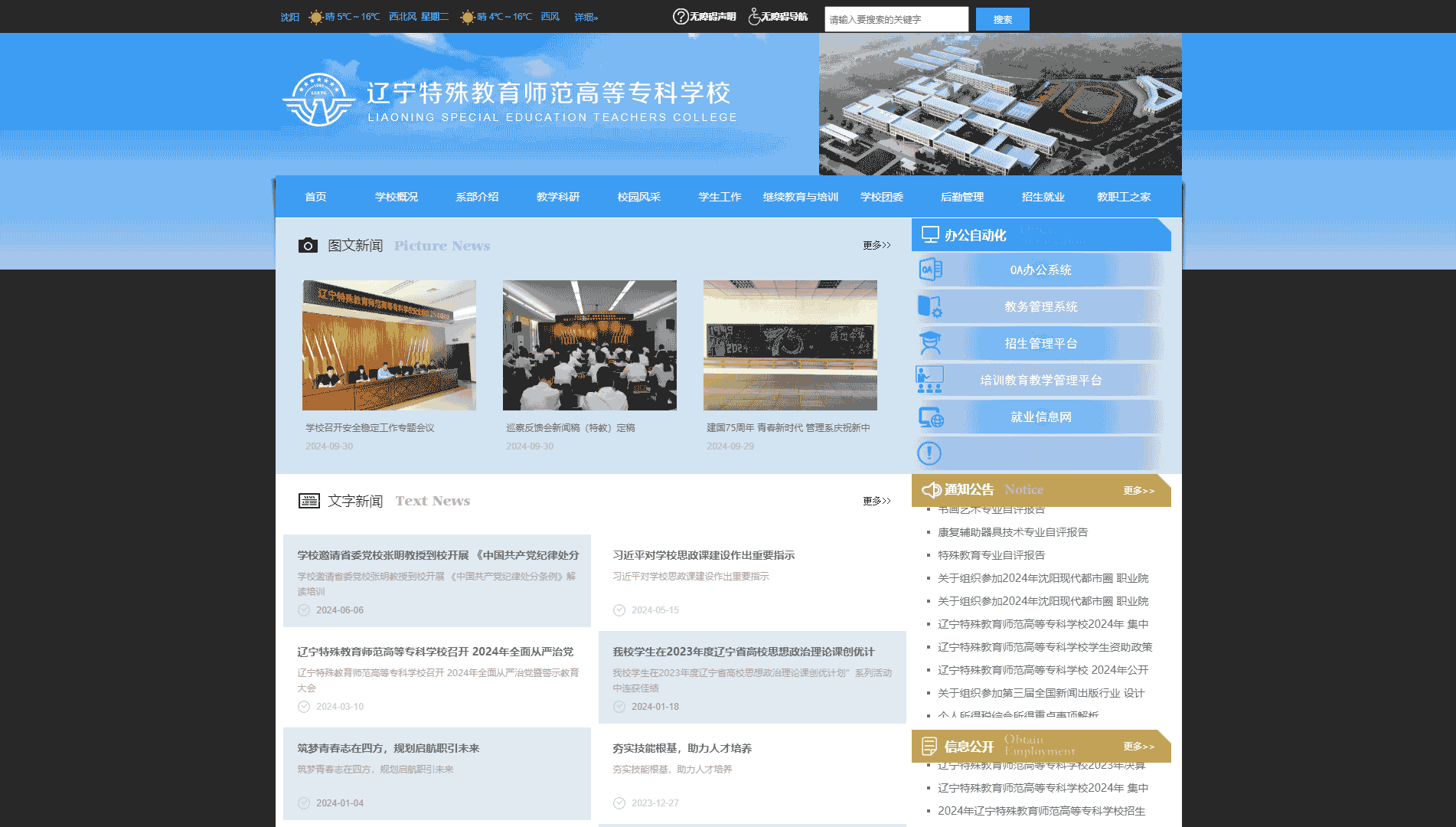
Task: Open the 学校概况 menu
Action: click(x=397, y=197)
